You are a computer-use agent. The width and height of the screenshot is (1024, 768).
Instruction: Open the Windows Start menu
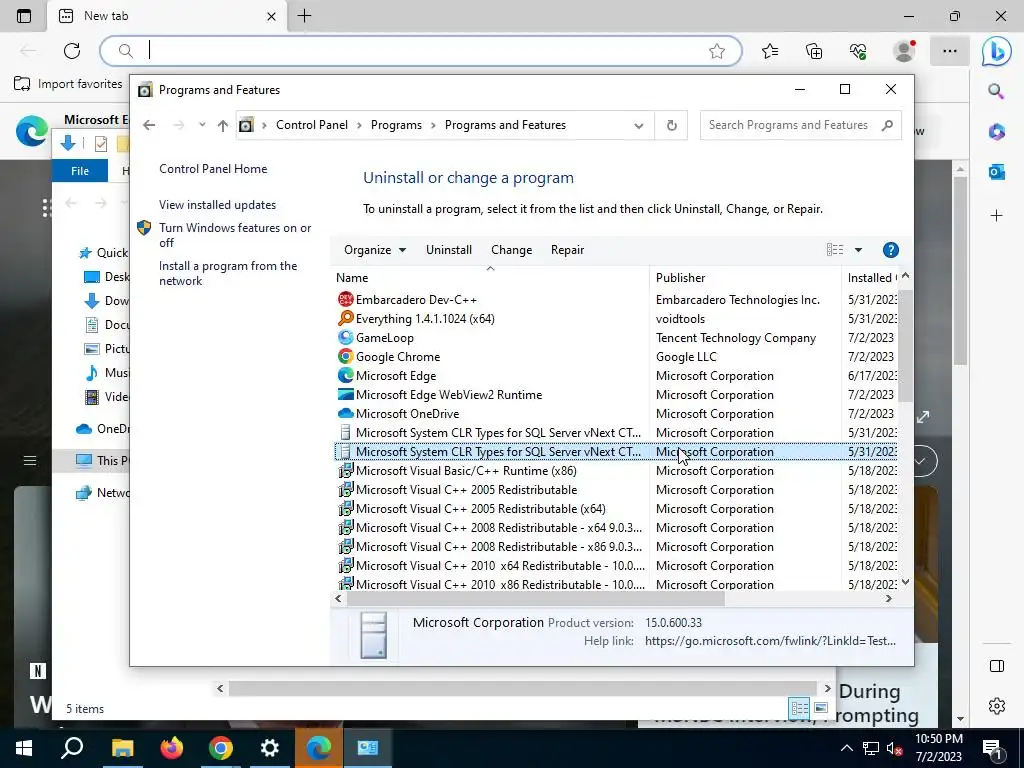[x=24, y=748]
